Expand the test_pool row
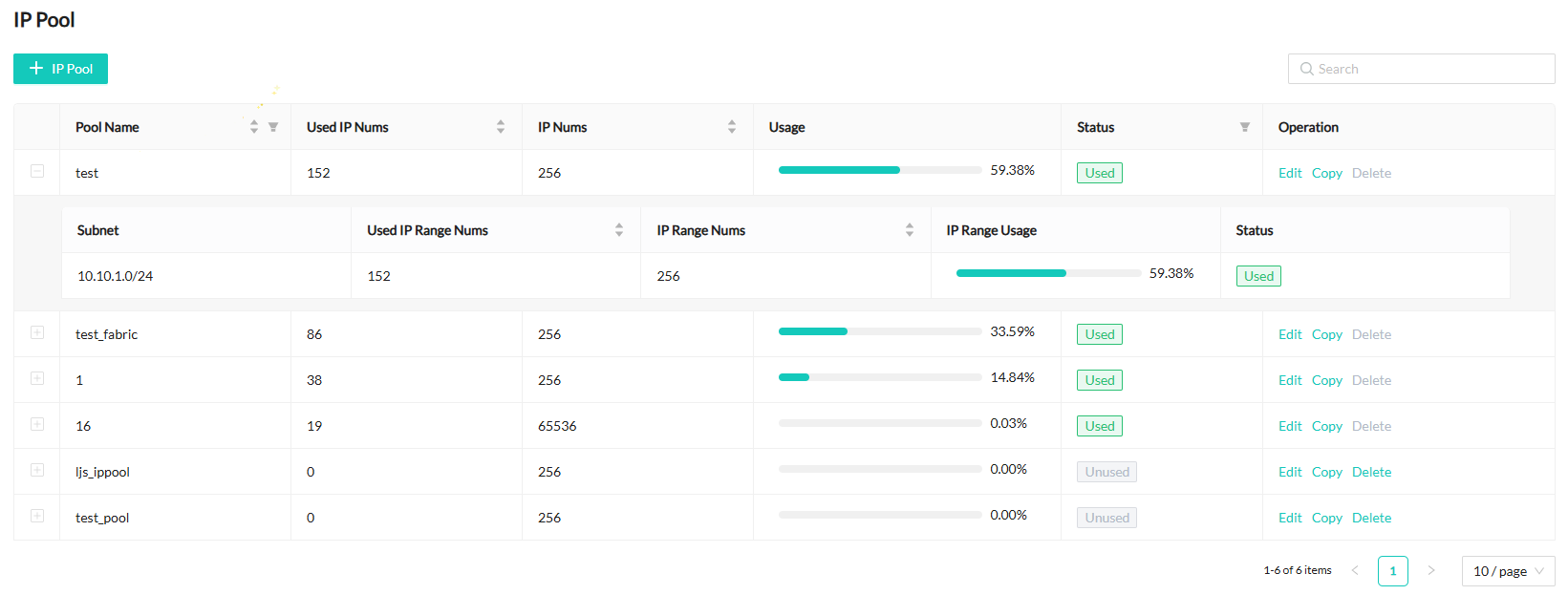 pos(37,516)
